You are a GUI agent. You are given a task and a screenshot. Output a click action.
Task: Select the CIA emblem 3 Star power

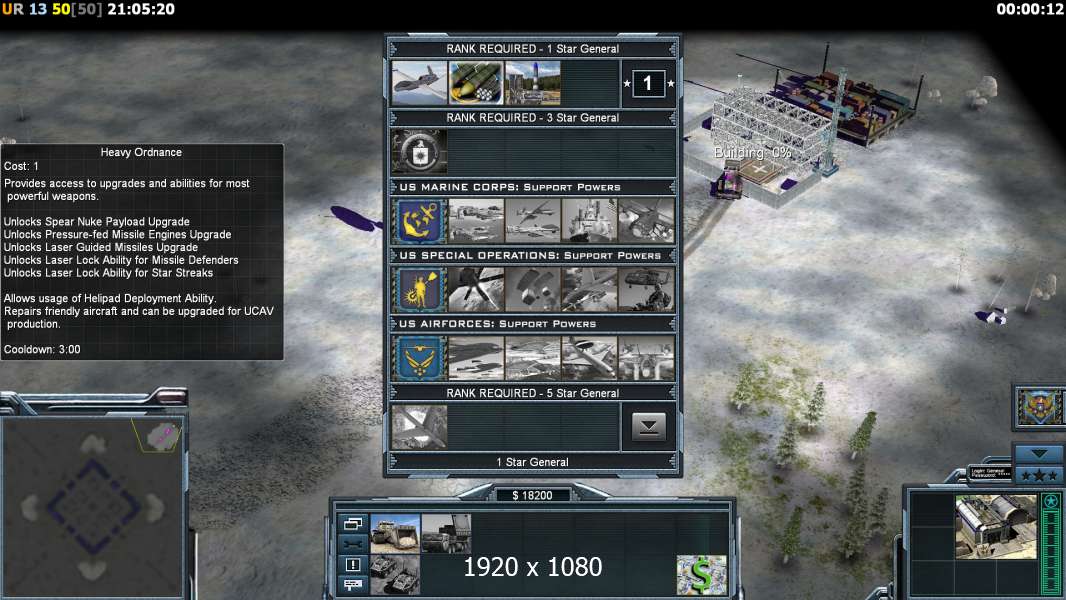[x=419, y=152]
